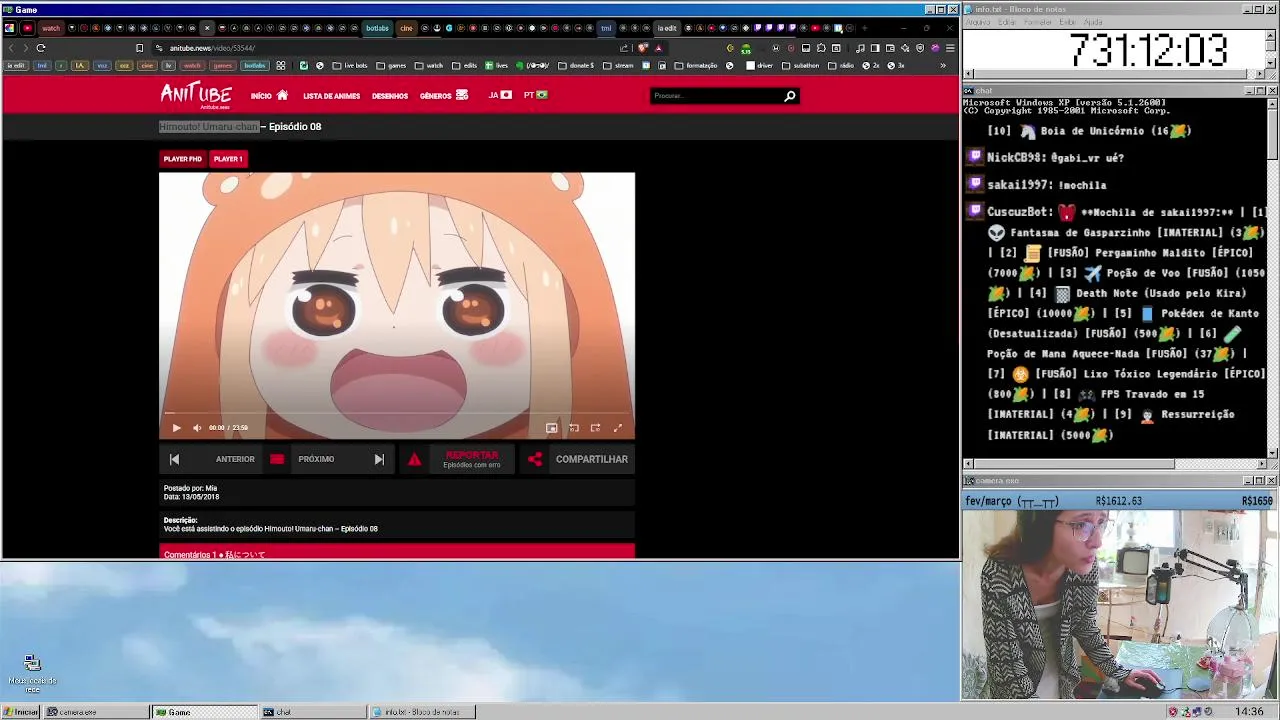Open the 'botlabs' browser tab
Screen dimensions: 1280x720
(x=377, y=28)
